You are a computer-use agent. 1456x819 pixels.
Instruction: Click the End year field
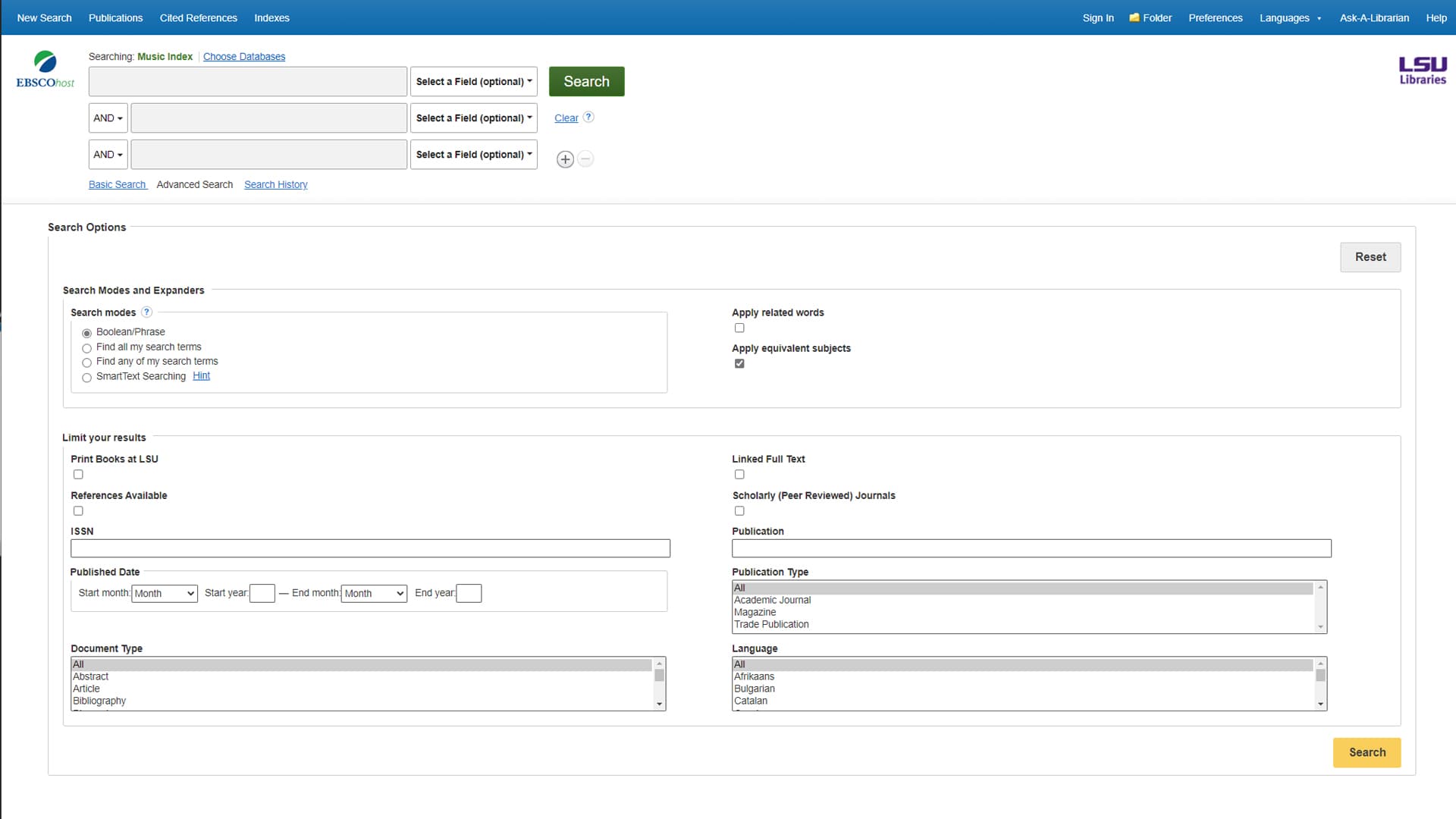pyautogui.click(x=469, y=593)
